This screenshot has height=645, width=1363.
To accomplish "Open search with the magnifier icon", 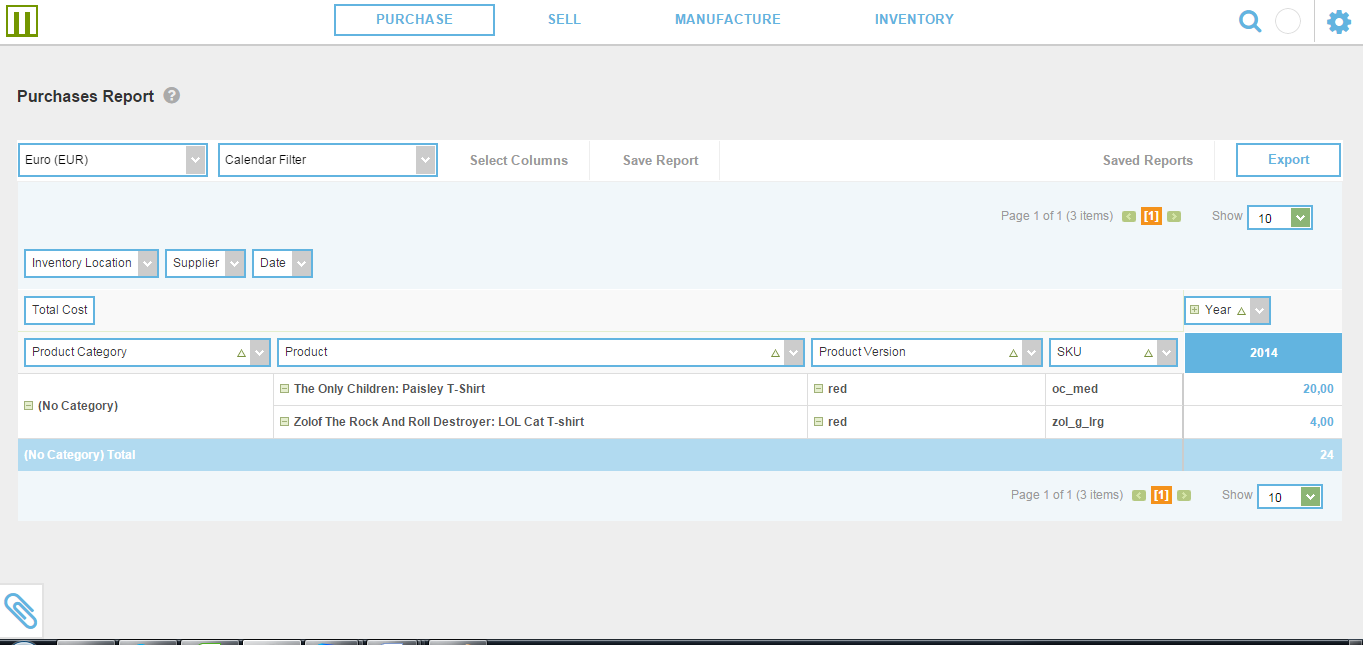I will (x=1249, y=20).
